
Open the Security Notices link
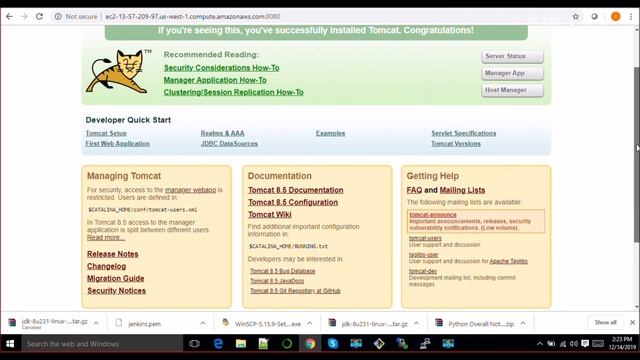click(116, 291)
